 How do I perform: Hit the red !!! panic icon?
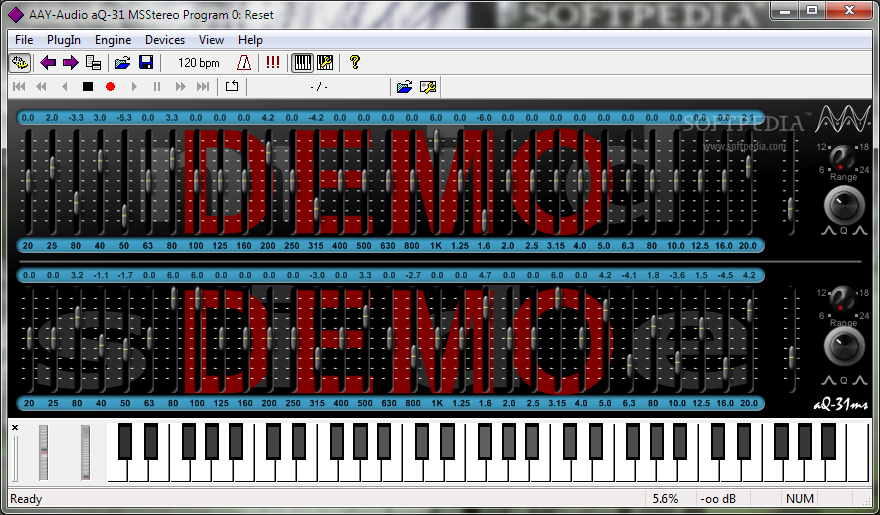273,62
